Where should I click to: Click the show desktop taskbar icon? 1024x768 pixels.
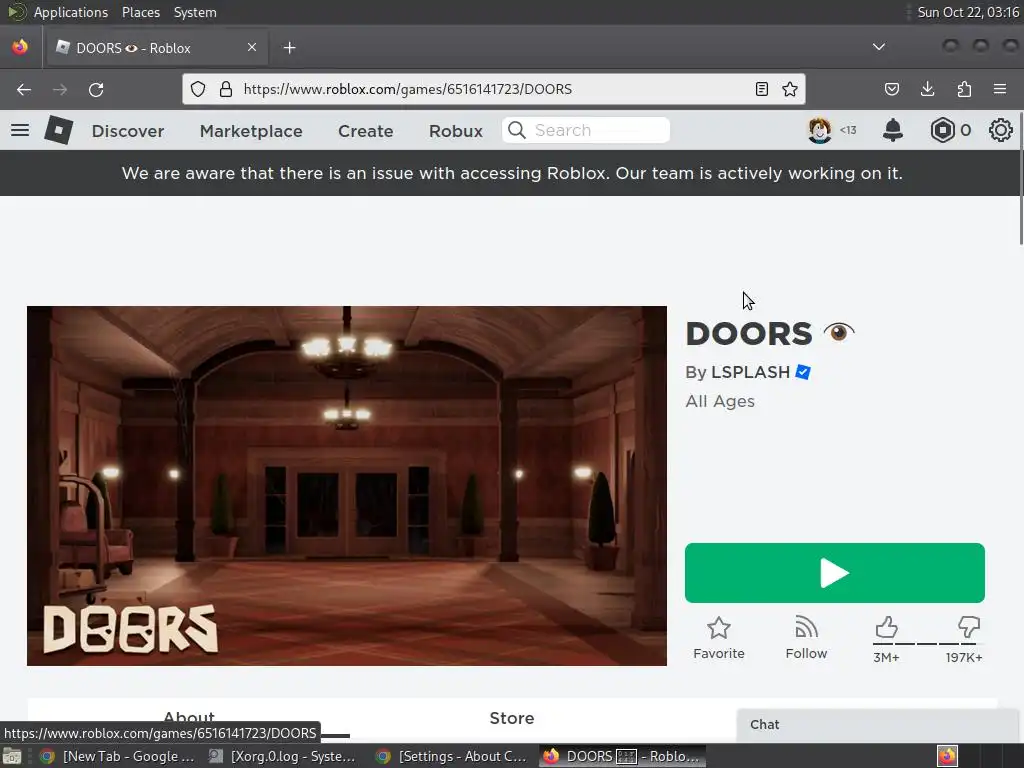coord(12,756)
